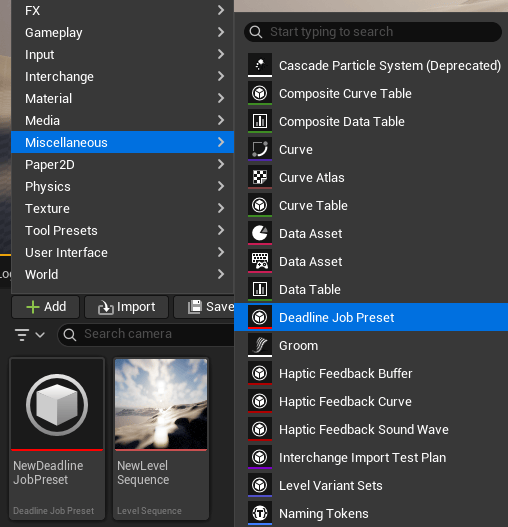Click the Curve Table cube icon
This screenshot has height=527, width=508.
click(260, 205)
